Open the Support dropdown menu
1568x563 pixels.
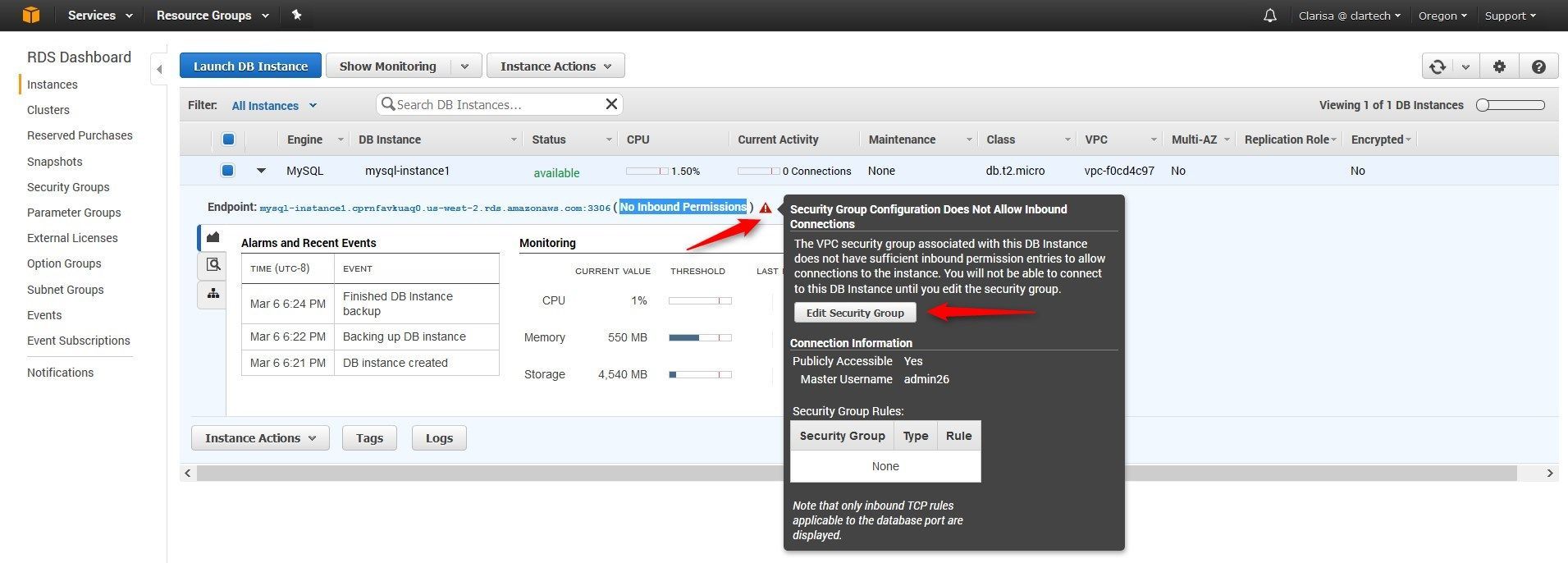(x=1510, y=16)
